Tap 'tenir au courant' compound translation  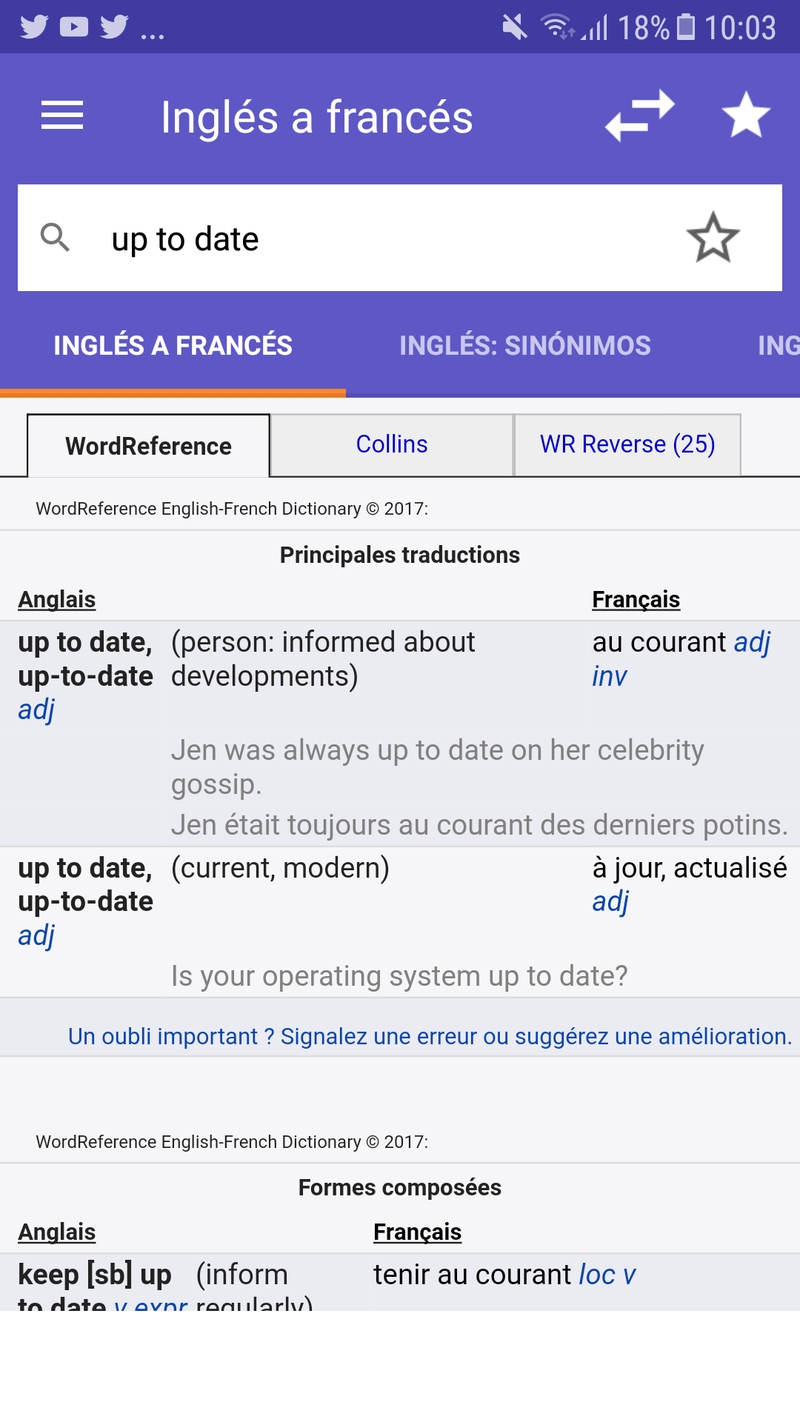coord(472,1274)
